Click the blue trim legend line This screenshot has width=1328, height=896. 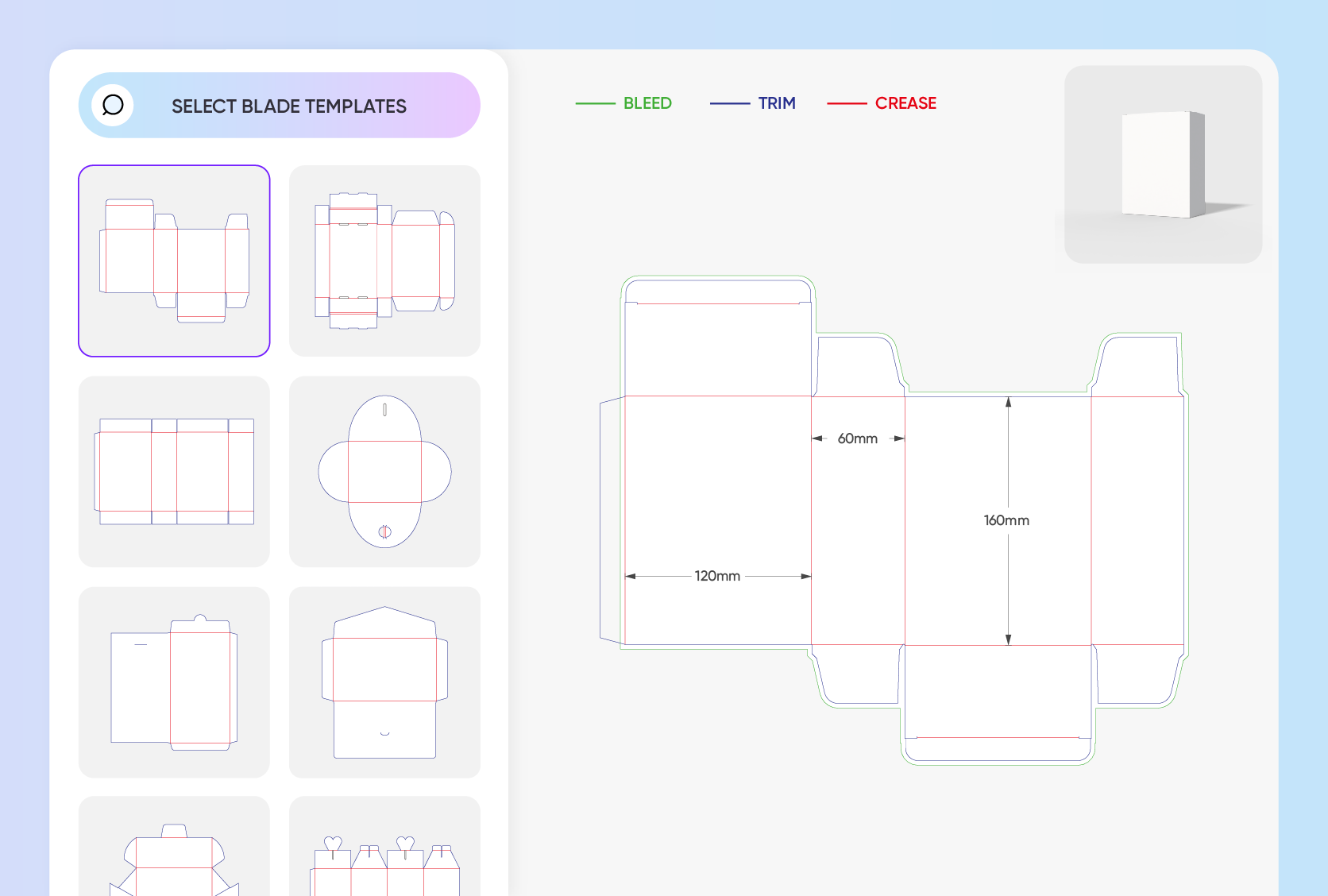730,103
